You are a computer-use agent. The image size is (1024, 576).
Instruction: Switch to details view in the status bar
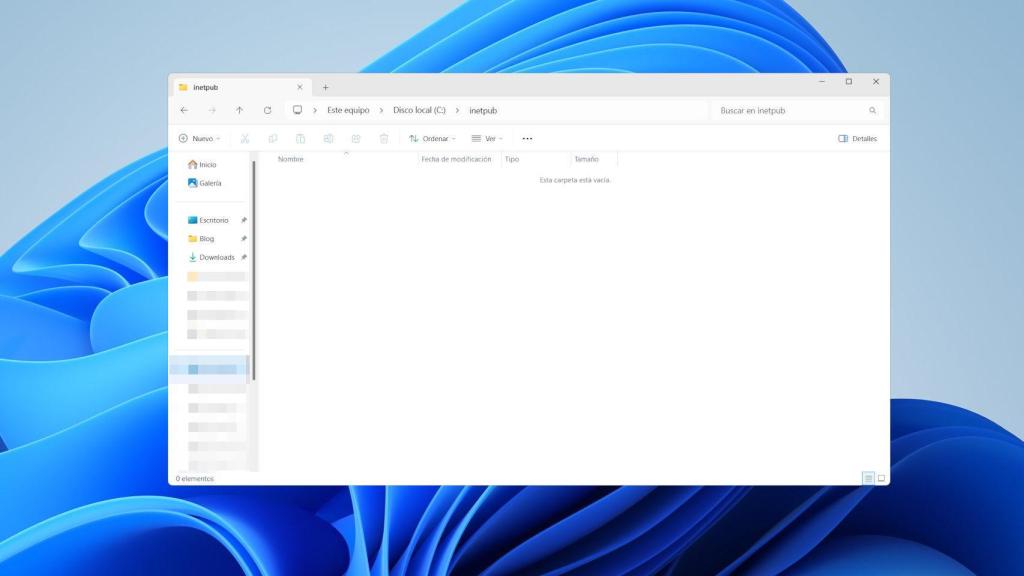click(x=868, y=478)
